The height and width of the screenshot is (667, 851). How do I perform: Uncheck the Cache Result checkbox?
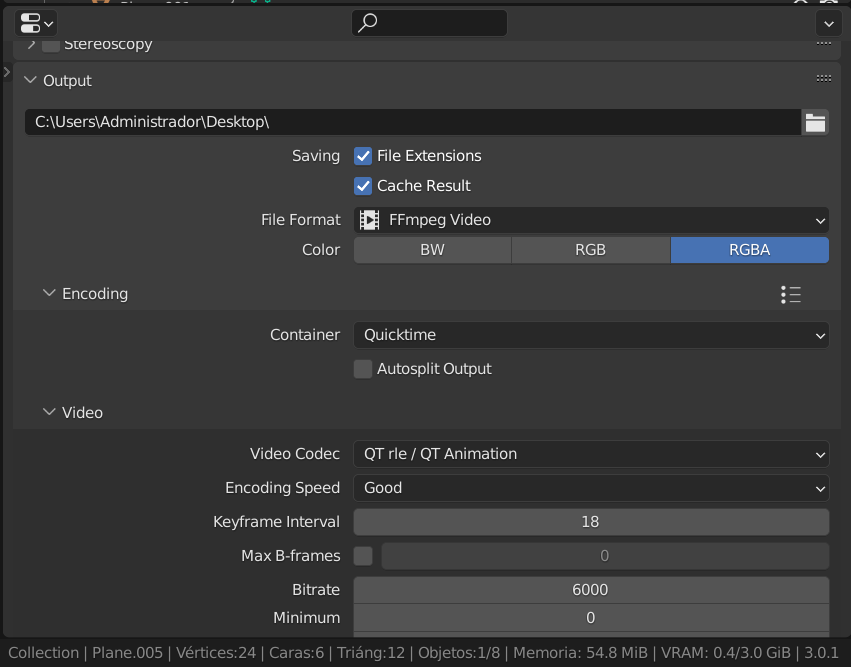tap(363, 186)
